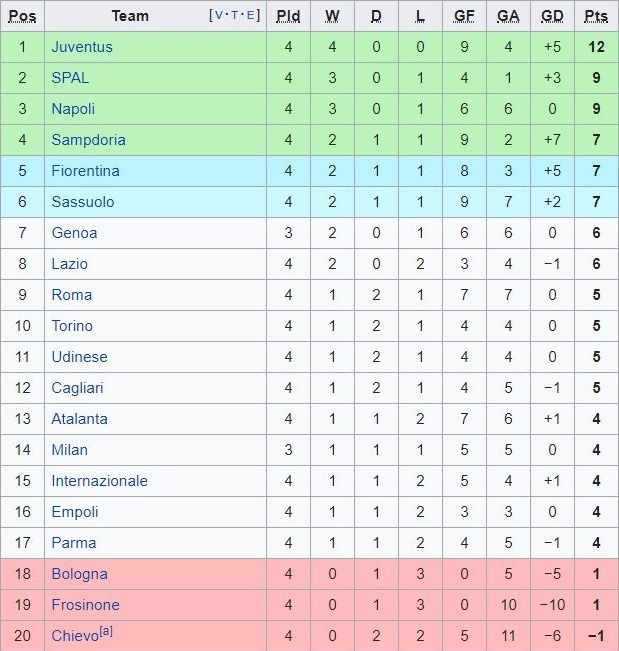Click the T (talk) header link

coord(237,16)
